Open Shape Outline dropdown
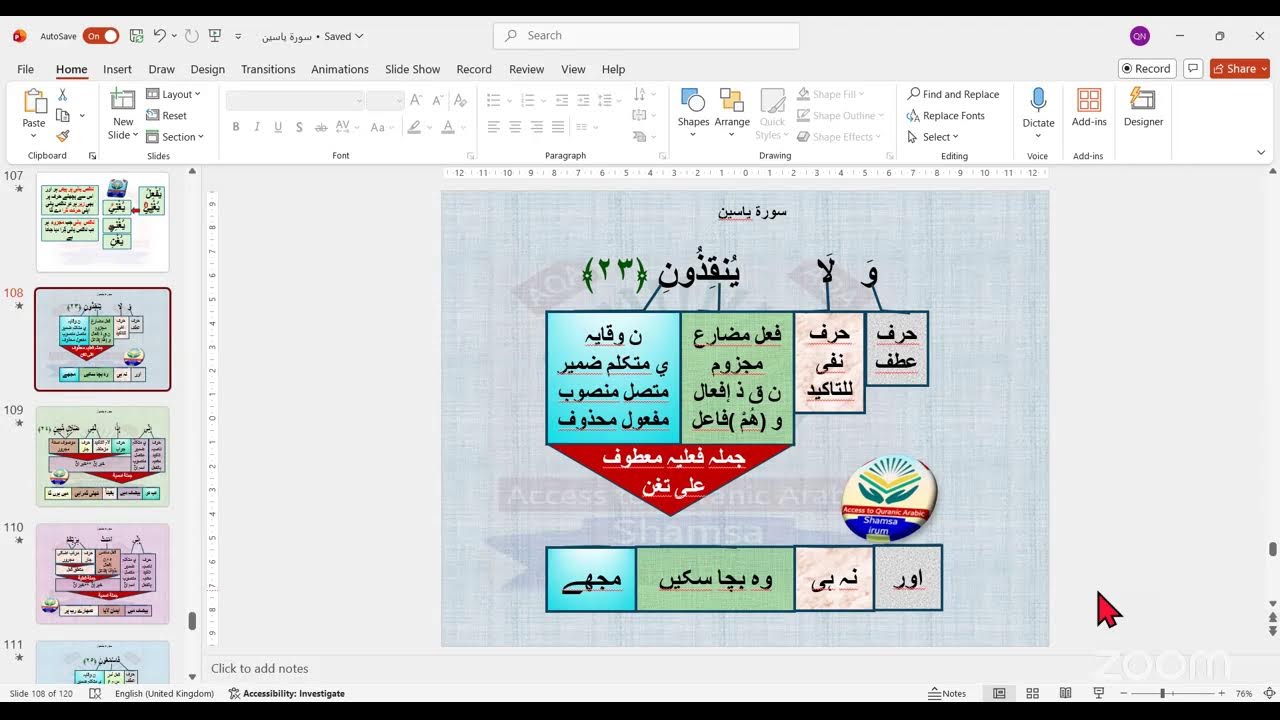 point(839,115)
